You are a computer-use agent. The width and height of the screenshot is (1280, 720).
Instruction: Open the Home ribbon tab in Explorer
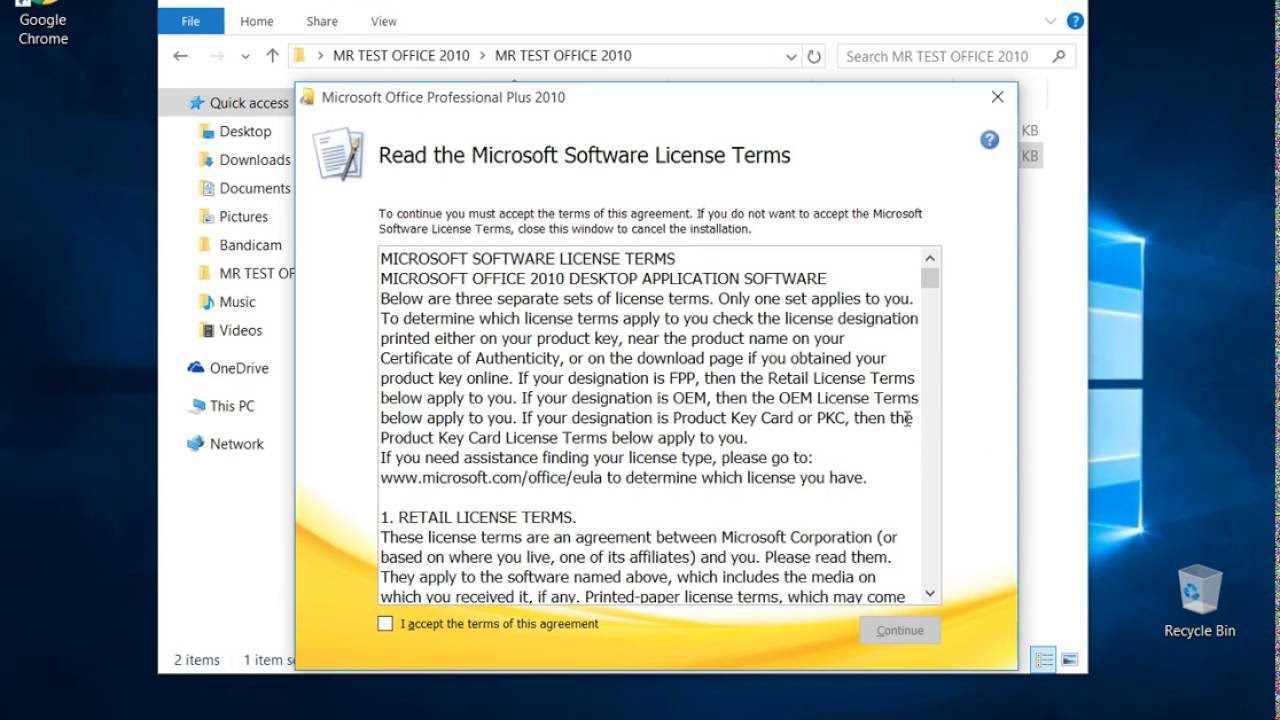(x=256, y=21)
